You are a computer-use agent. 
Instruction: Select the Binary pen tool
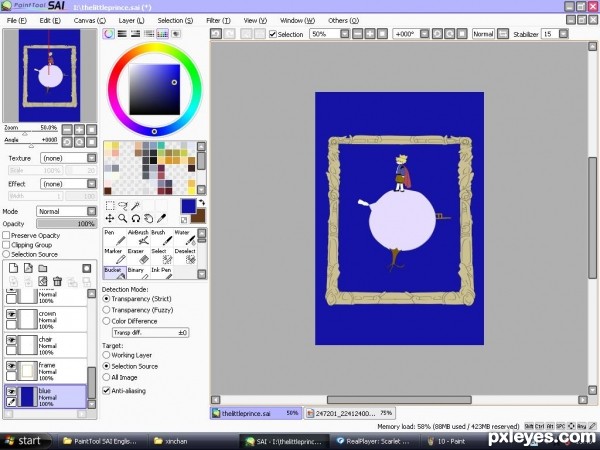[138, 272]
